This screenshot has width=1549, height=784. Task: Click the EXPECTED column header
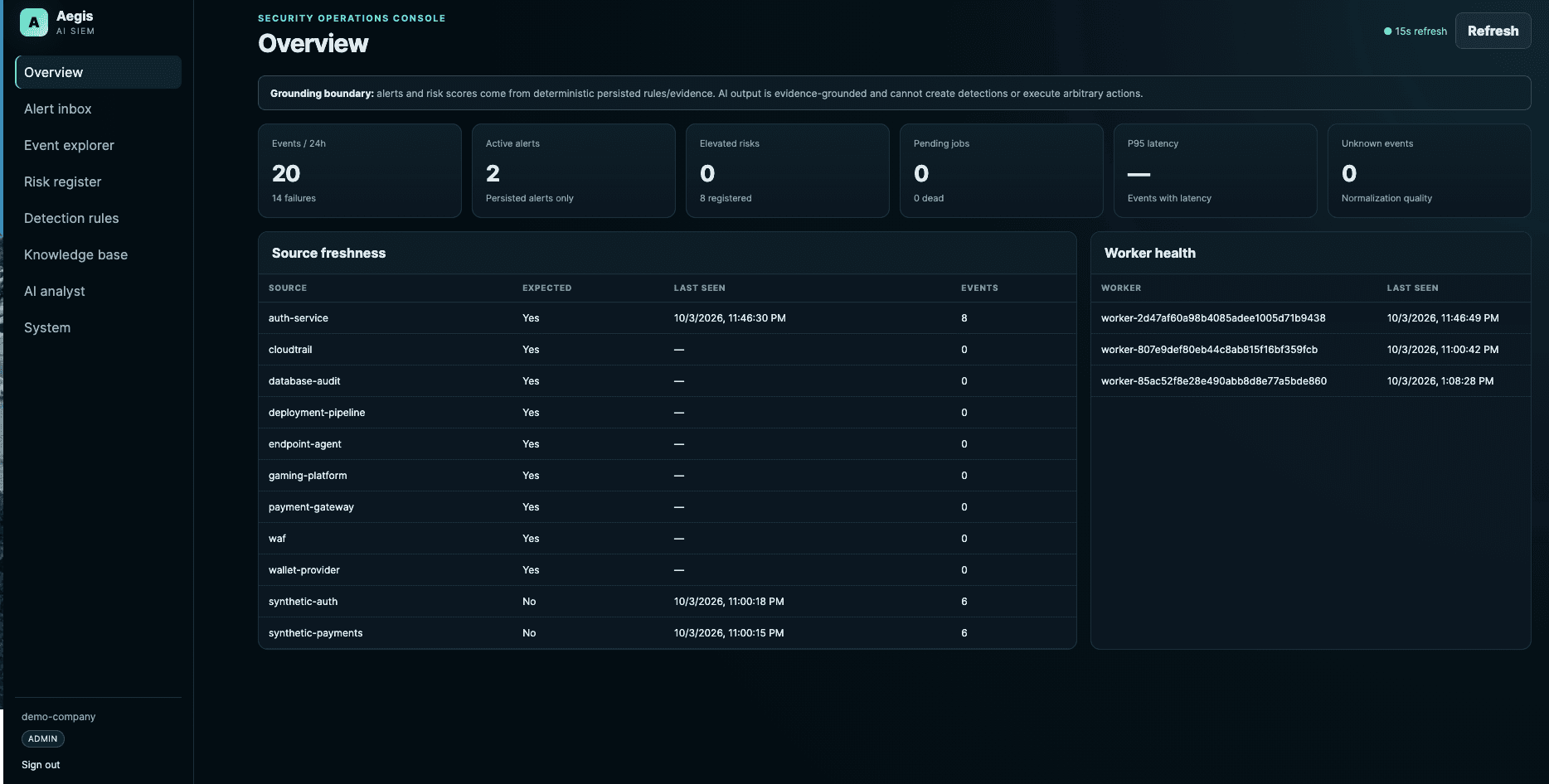coord(546,288)
